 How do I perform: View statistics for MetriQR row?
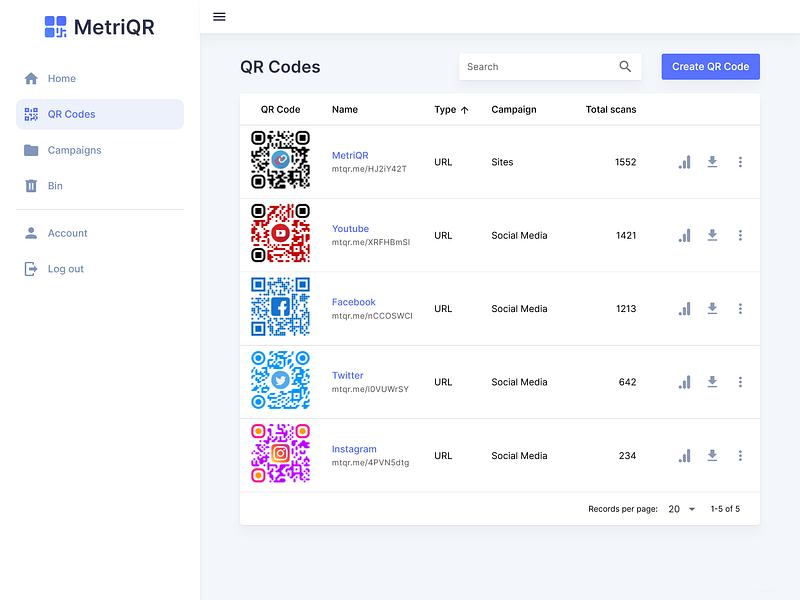(x=685, y=162)
